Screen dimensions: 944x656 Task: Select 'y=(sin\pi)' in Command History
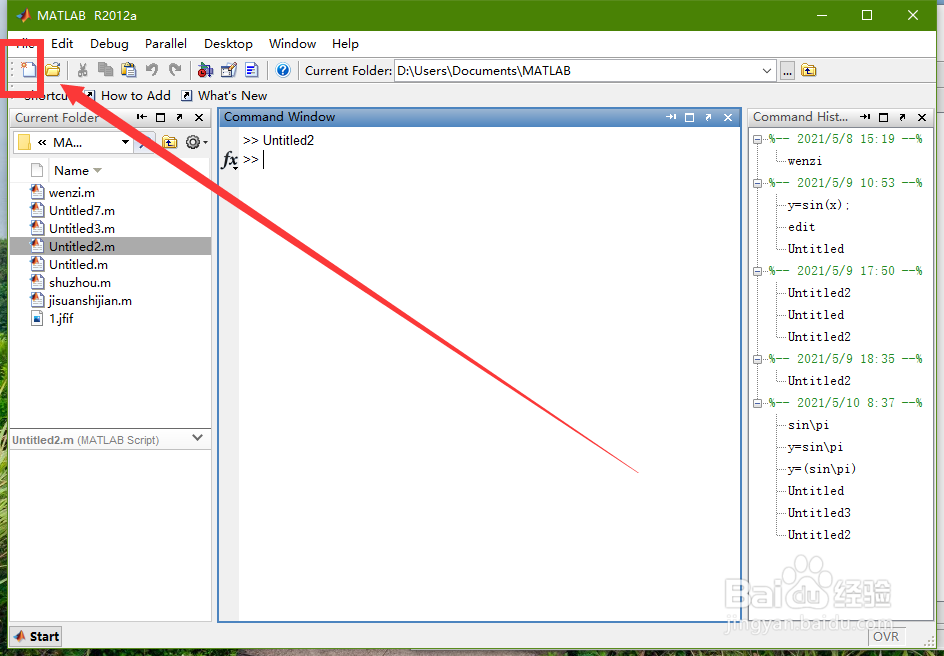pos(821,469)
